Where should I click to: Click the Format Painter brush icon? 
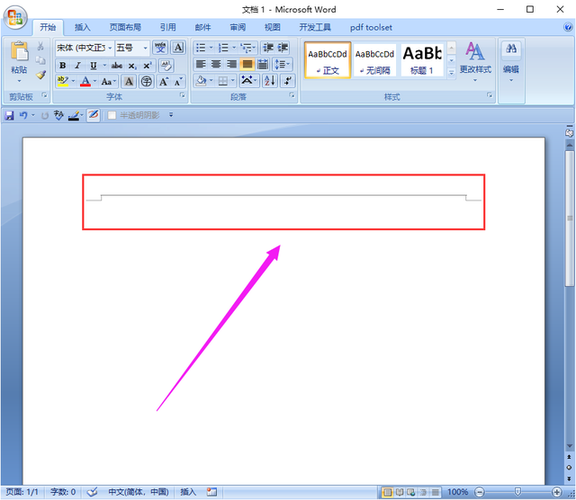click(x=41, y=75)
